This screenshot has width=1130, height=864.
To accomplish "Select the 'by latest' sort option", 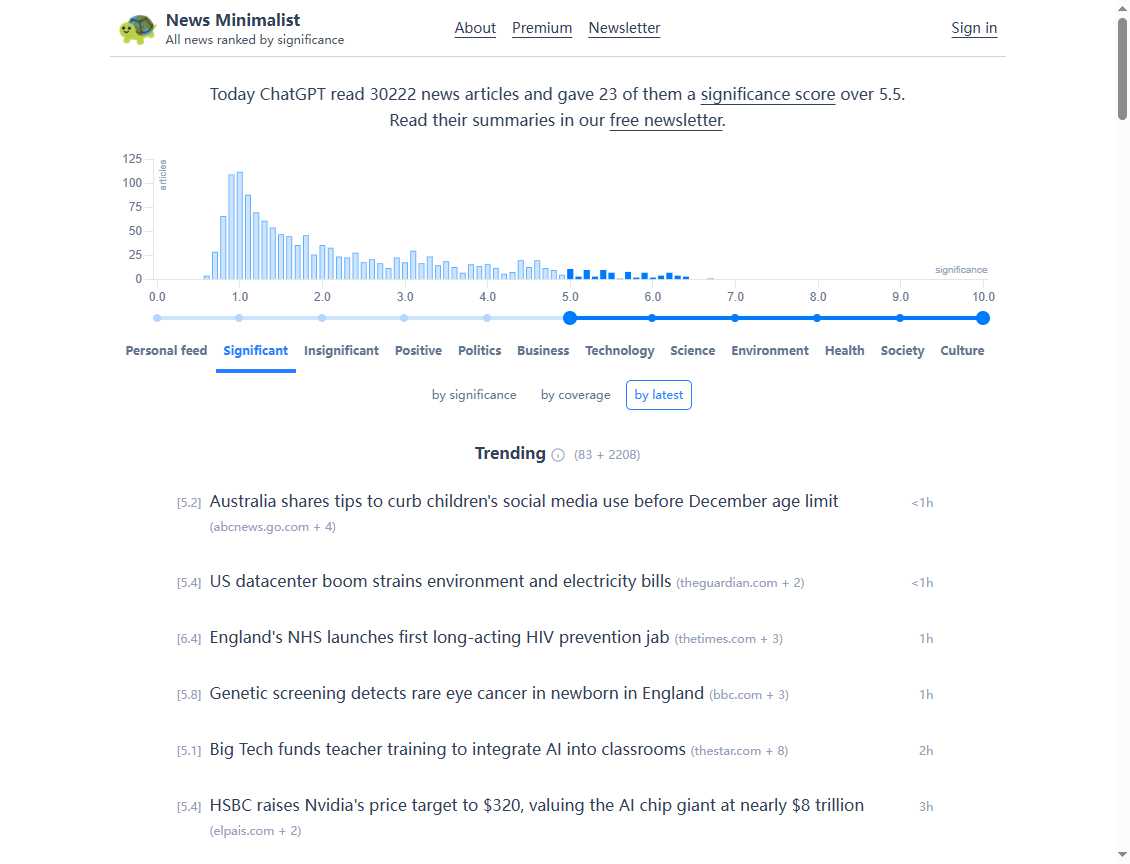I will (658, 395).
